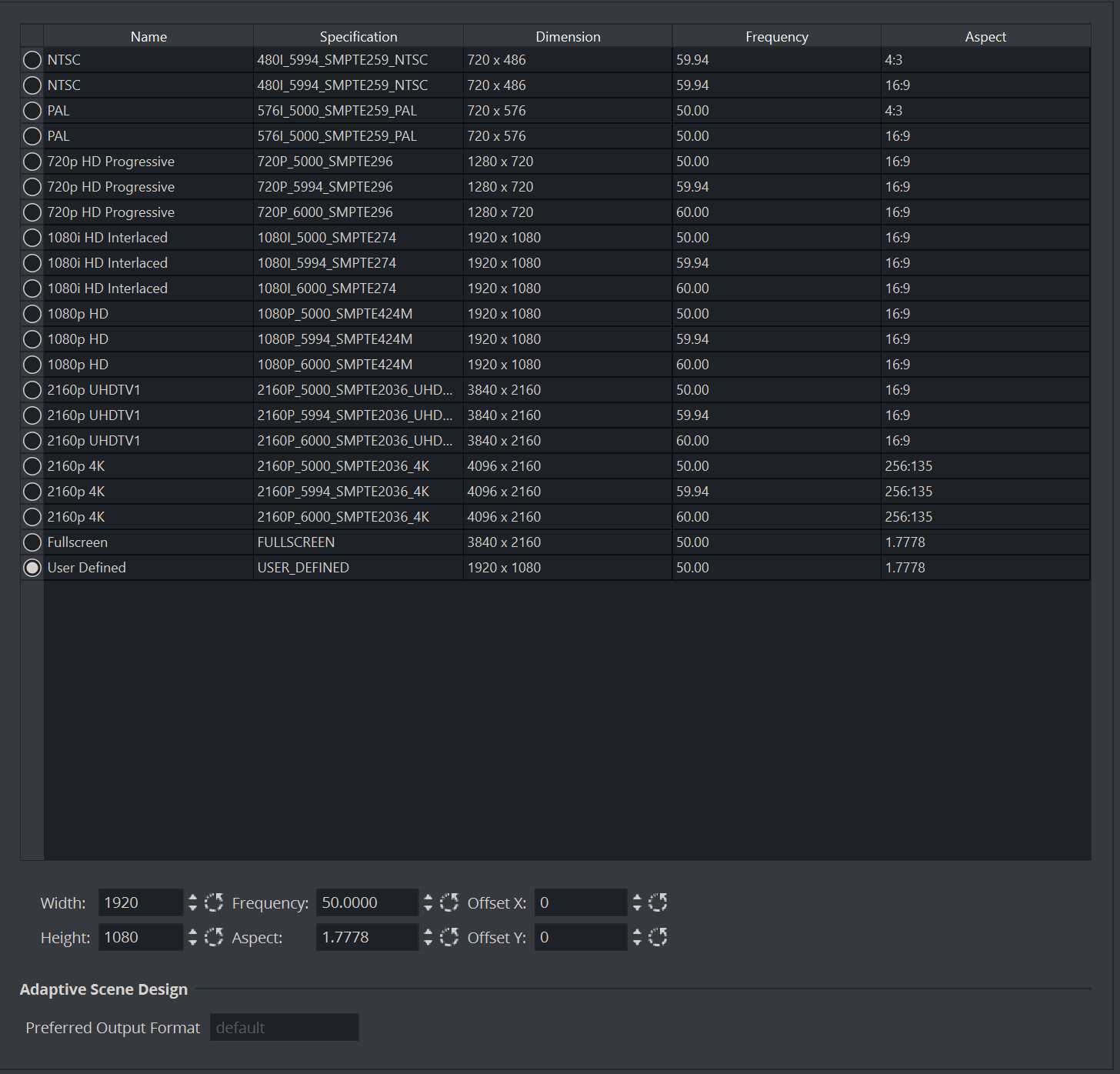This screenshot has height=1074, width=1120.
Task: Adjust Offset X stepper arrows
Action: click(636, 902)
